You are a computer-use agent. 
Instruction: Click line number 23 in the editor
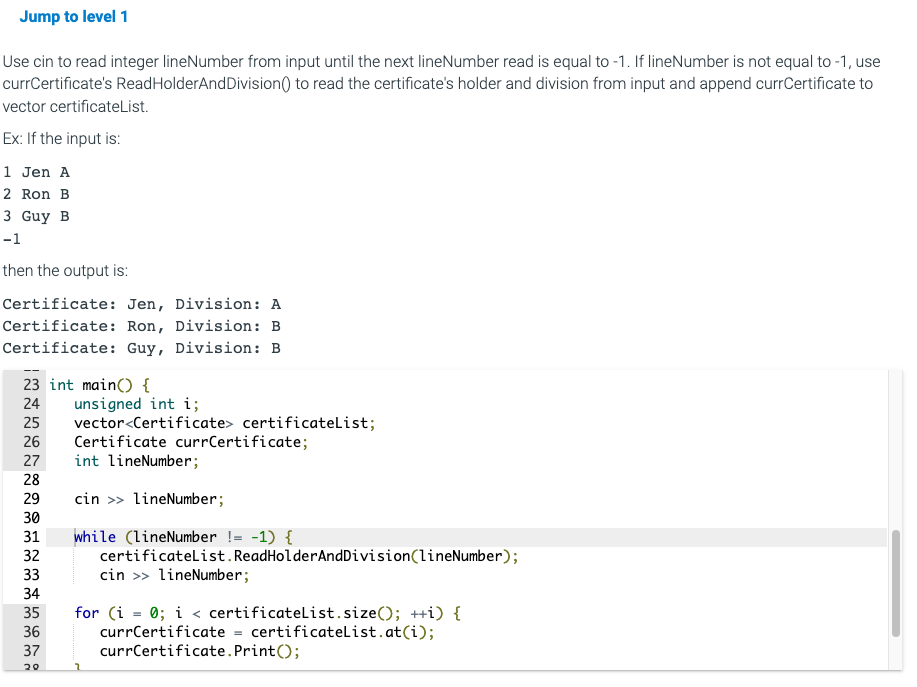(31, 384)
